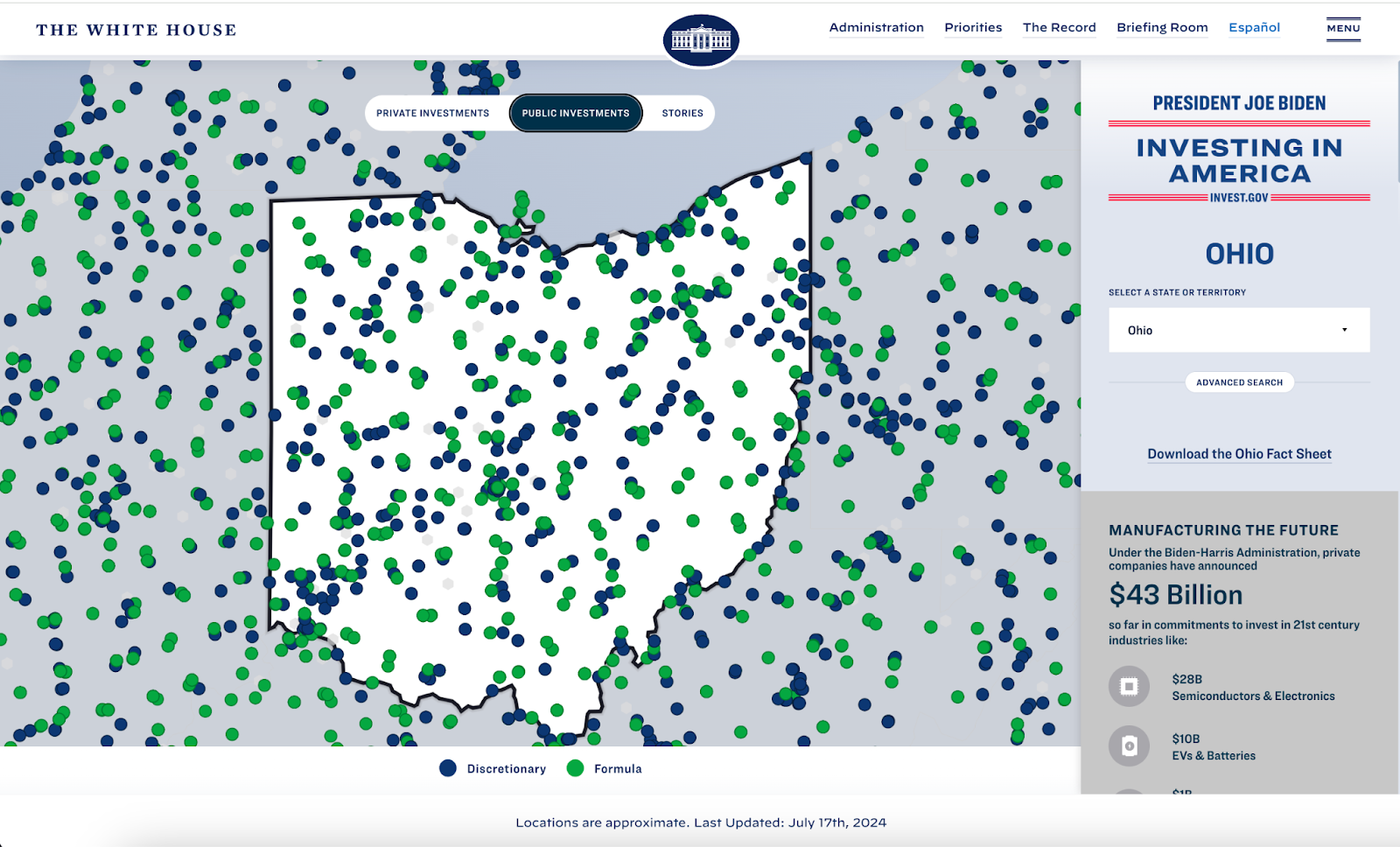Screen dimensions: 1400x847
Task: Go to Priorities page
Action: (x=973, y=28)
